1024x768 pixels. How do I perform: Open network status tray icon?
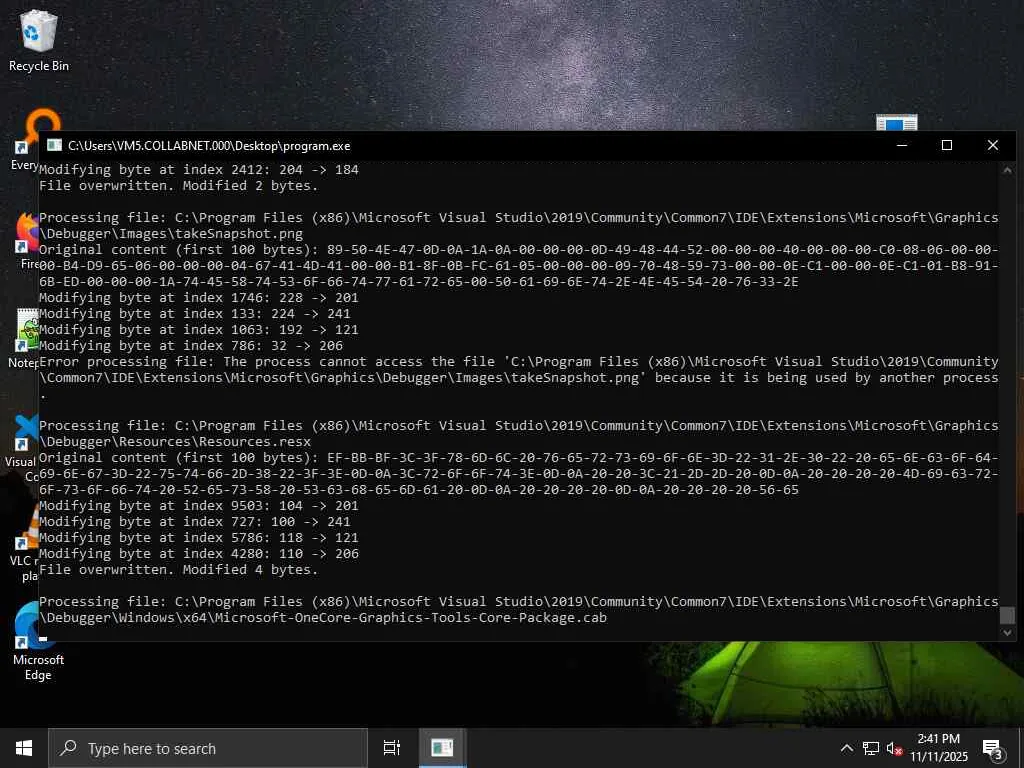click(871, 748)
